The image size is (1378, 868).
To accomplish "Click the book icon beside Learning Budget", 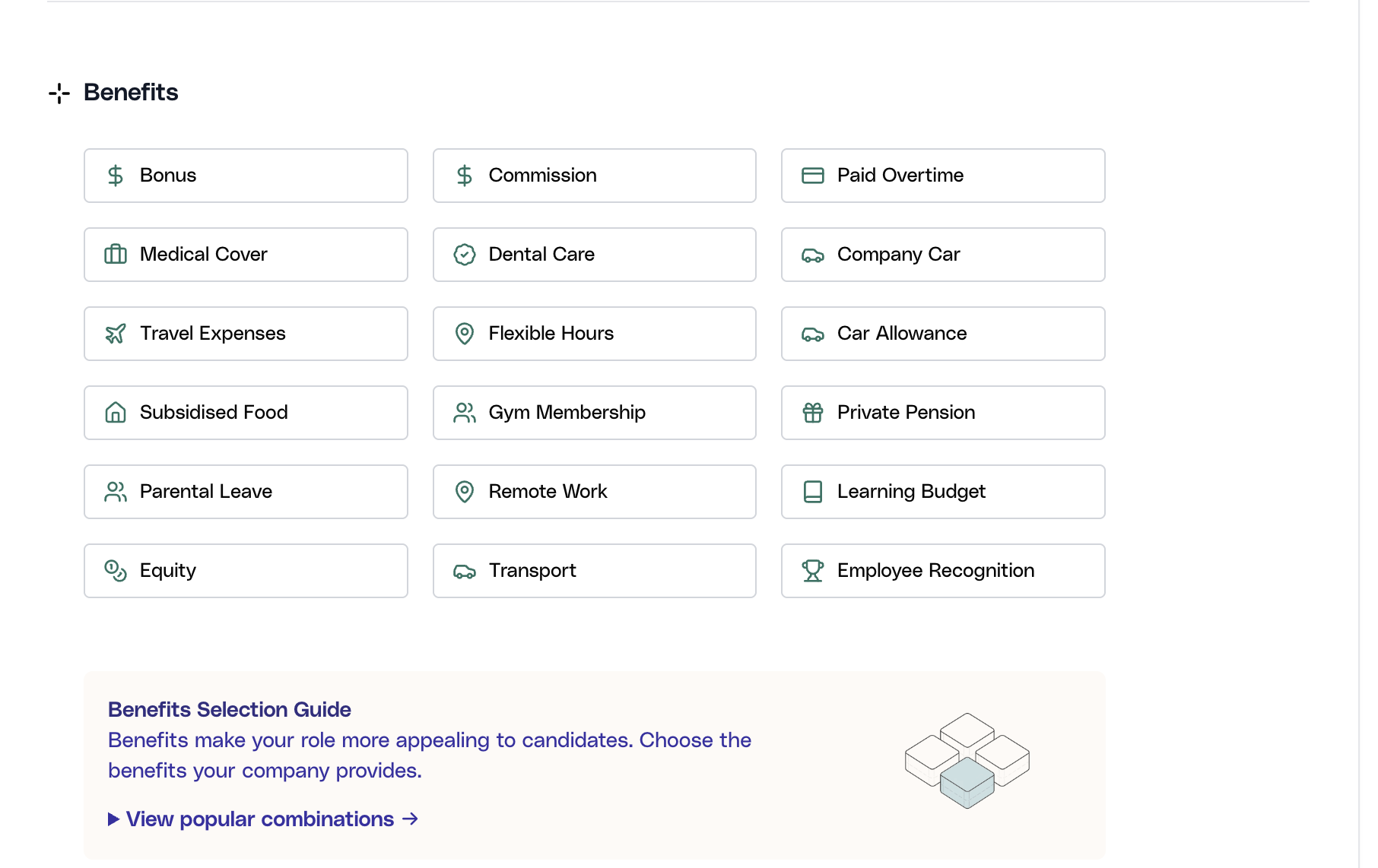I will [812, 492].
